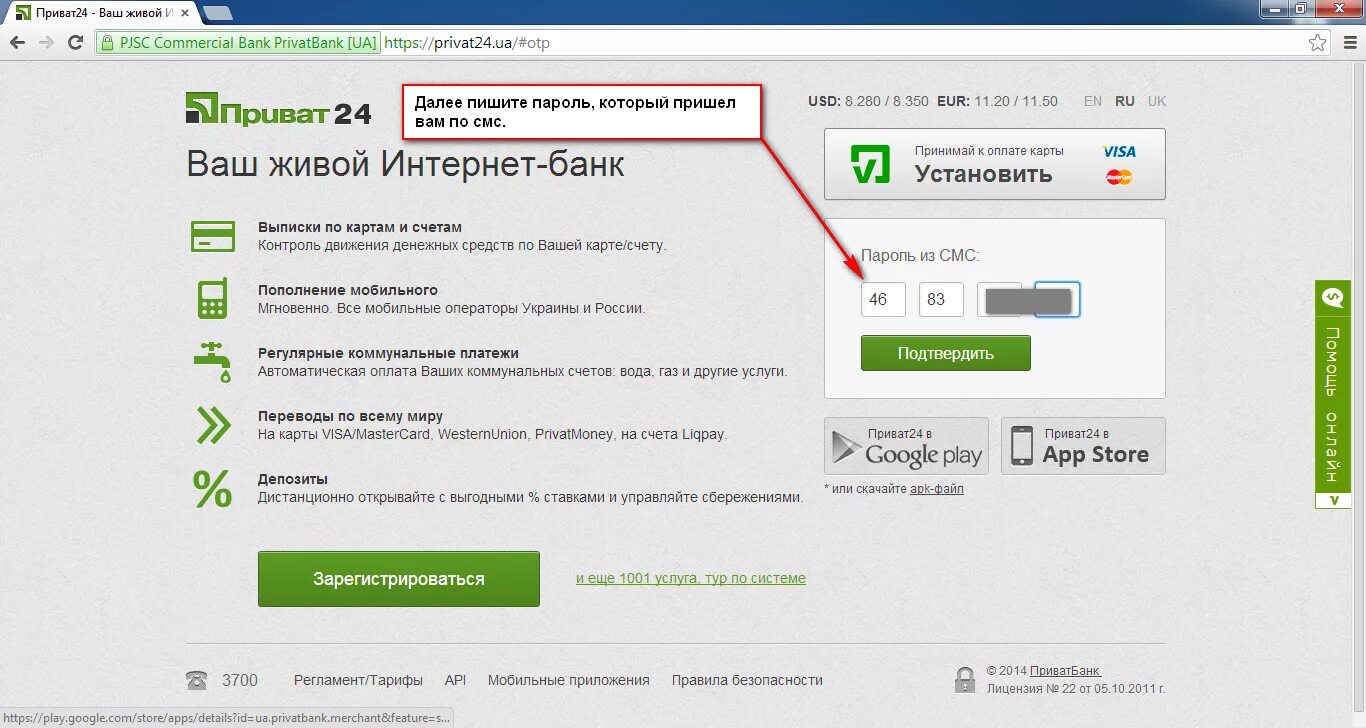This screenshot has width=1366, height=728.
Task: Open the Правила безопасности footer link
Action: click(x=747, y=680)
